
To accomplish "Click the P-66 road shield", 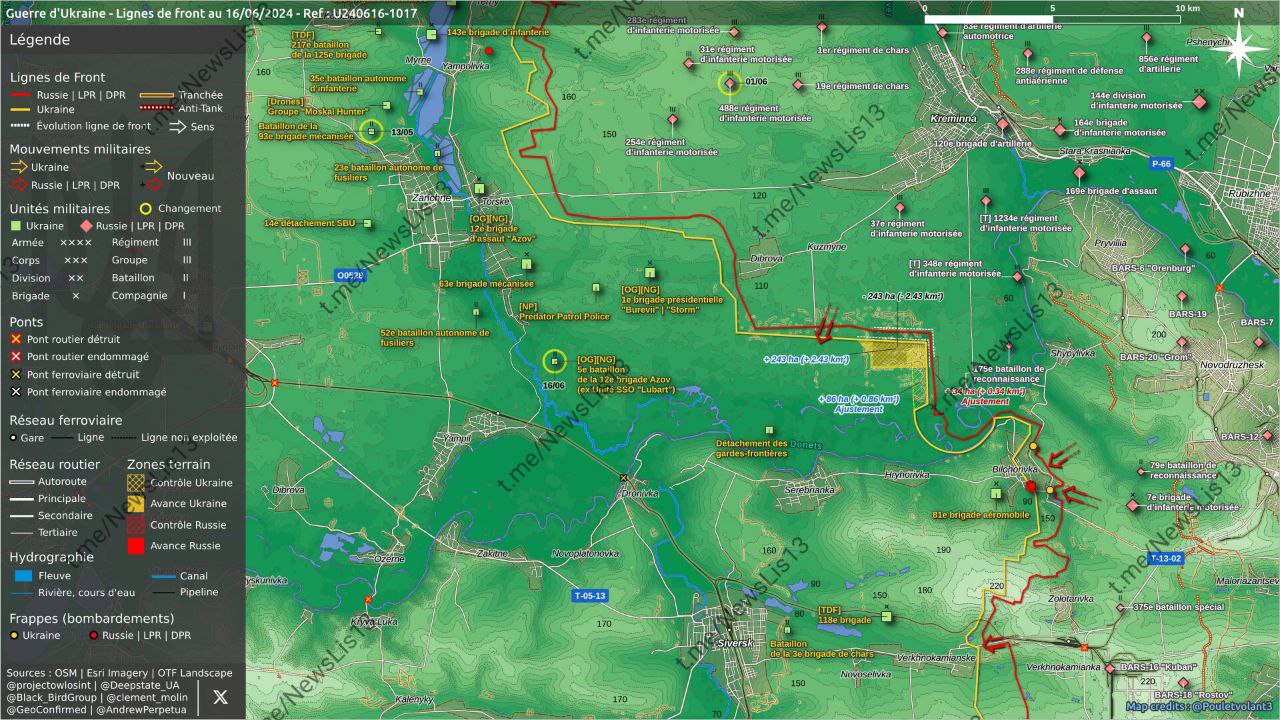I will 1161,164.
